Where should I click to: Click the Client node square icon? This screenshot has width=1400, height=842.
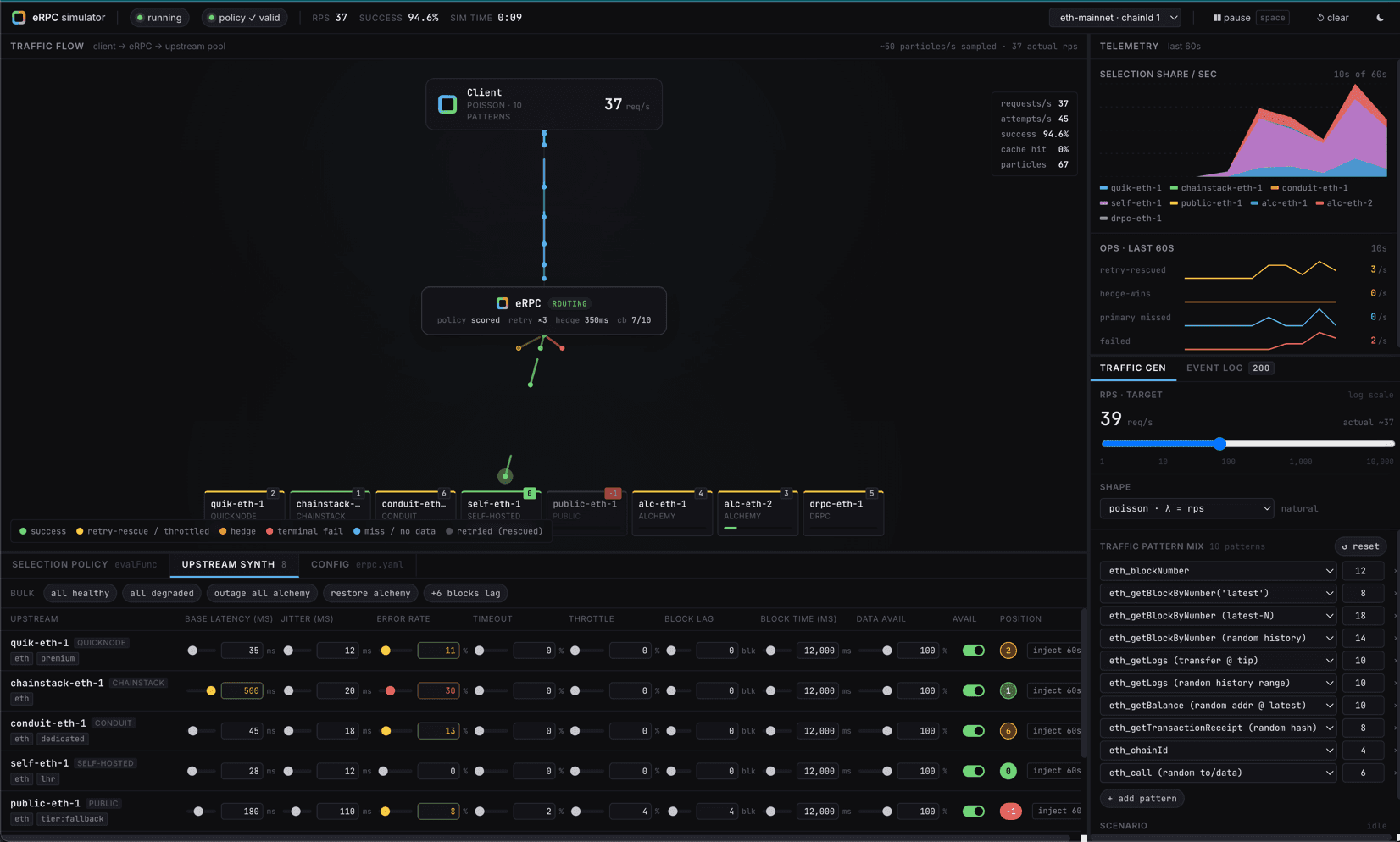[447, 104]
